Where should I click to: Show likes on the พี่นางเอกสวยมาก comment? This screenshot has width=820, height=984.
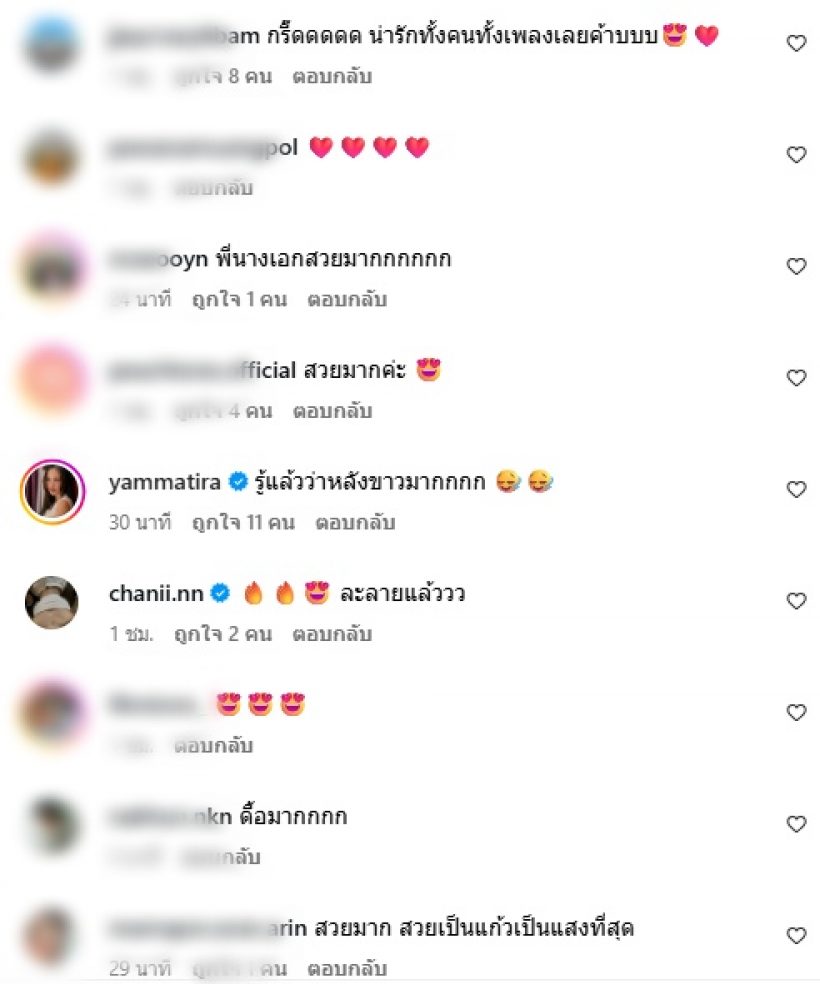[240, 299]
